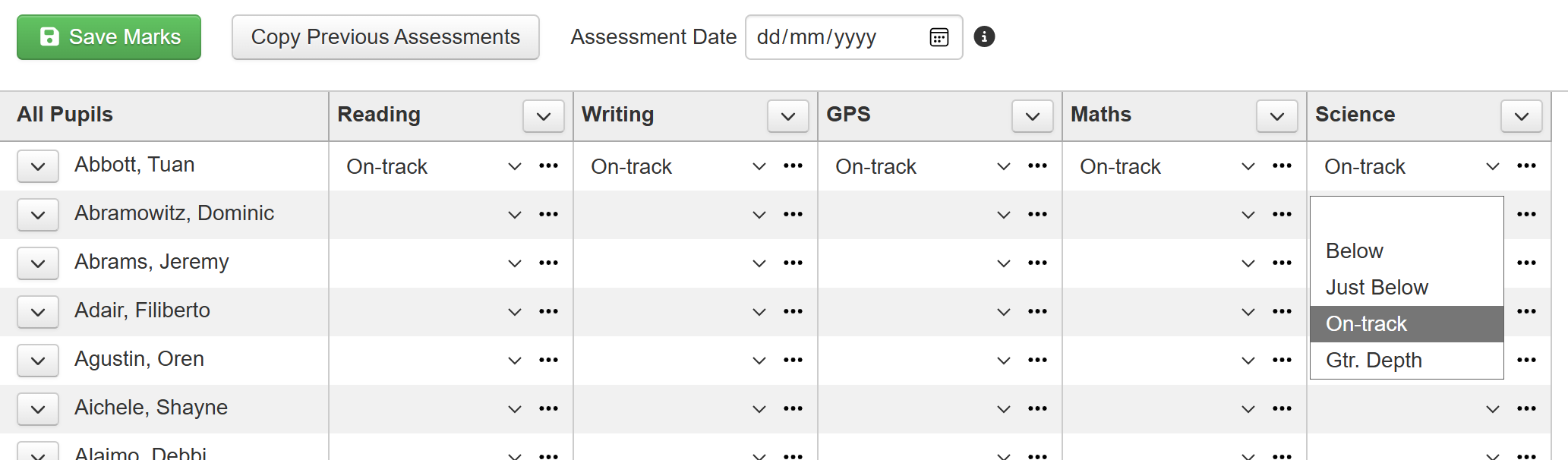Open the Reading column header dropdown
This screenshot has width=1568, height=460.
click(543, 116)
